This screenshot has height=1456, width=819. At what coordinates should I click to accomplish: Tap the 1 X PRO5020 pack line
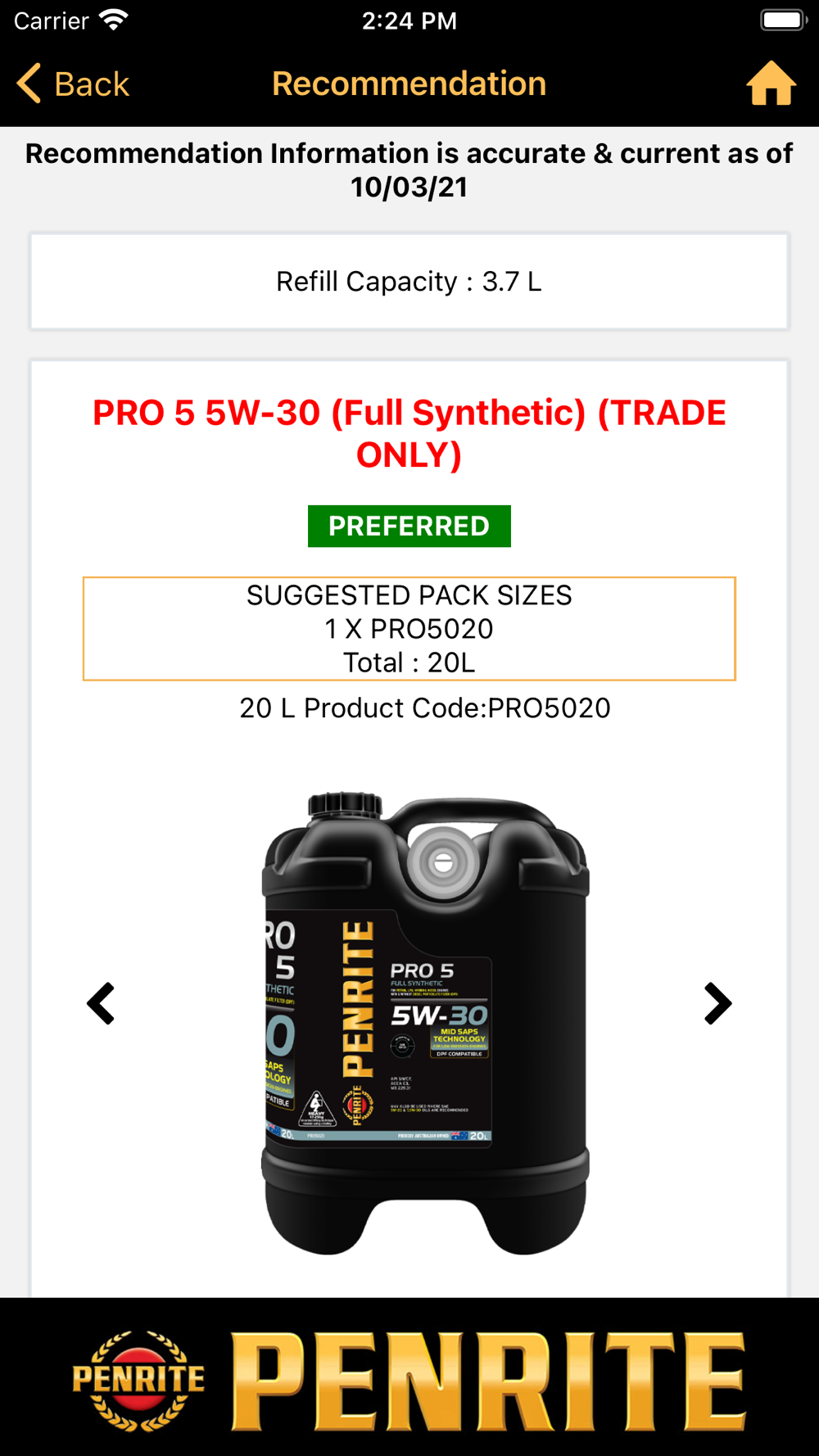[409, 629]
